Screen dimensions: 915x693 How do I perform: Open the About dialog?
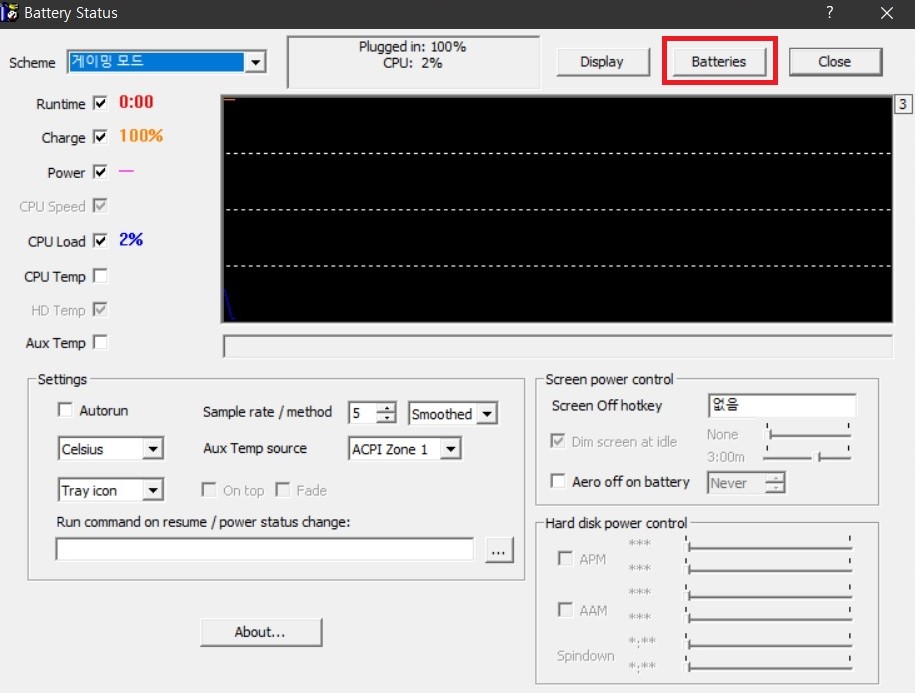(260, 632)
